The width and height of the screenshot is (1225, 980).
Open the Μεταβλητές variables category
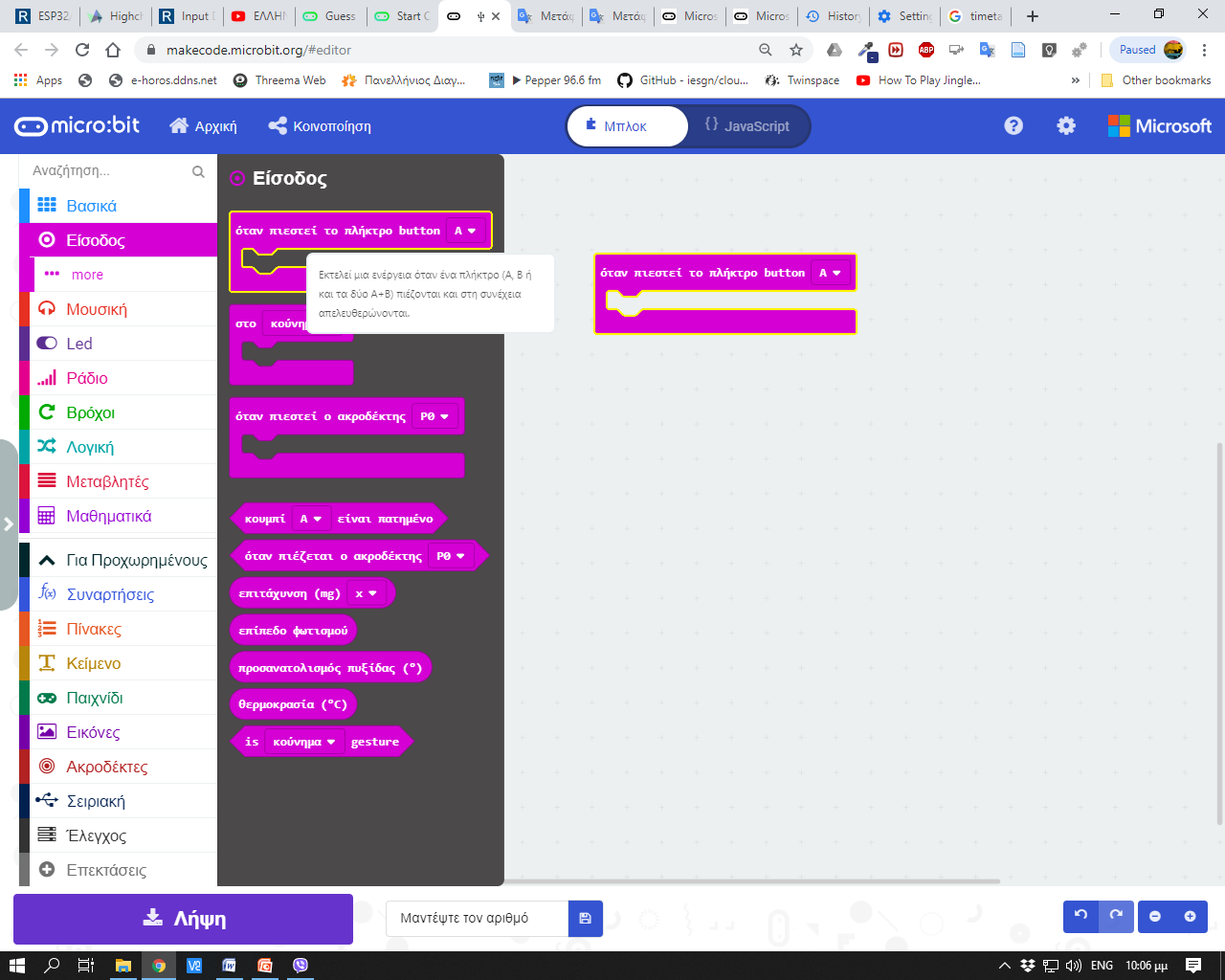pos(119,481)
